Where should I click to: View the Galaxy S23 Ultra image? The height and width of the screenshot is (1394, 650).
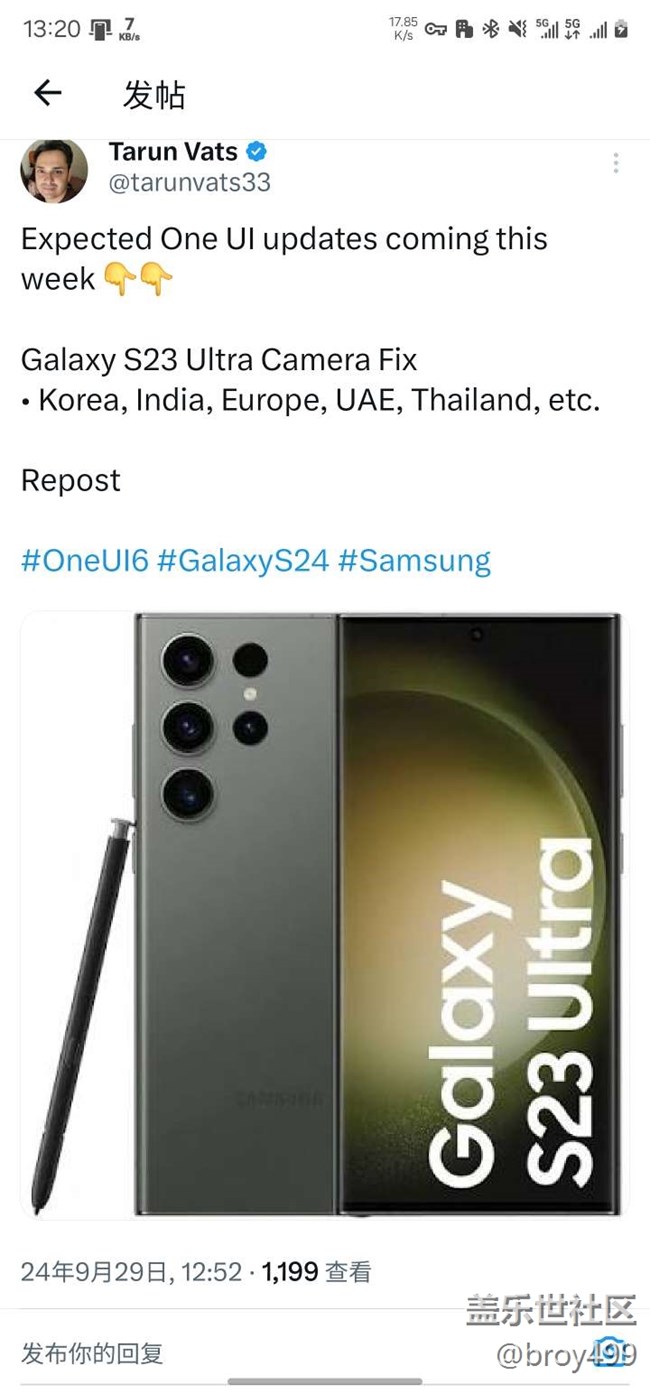tap(325, 915)
